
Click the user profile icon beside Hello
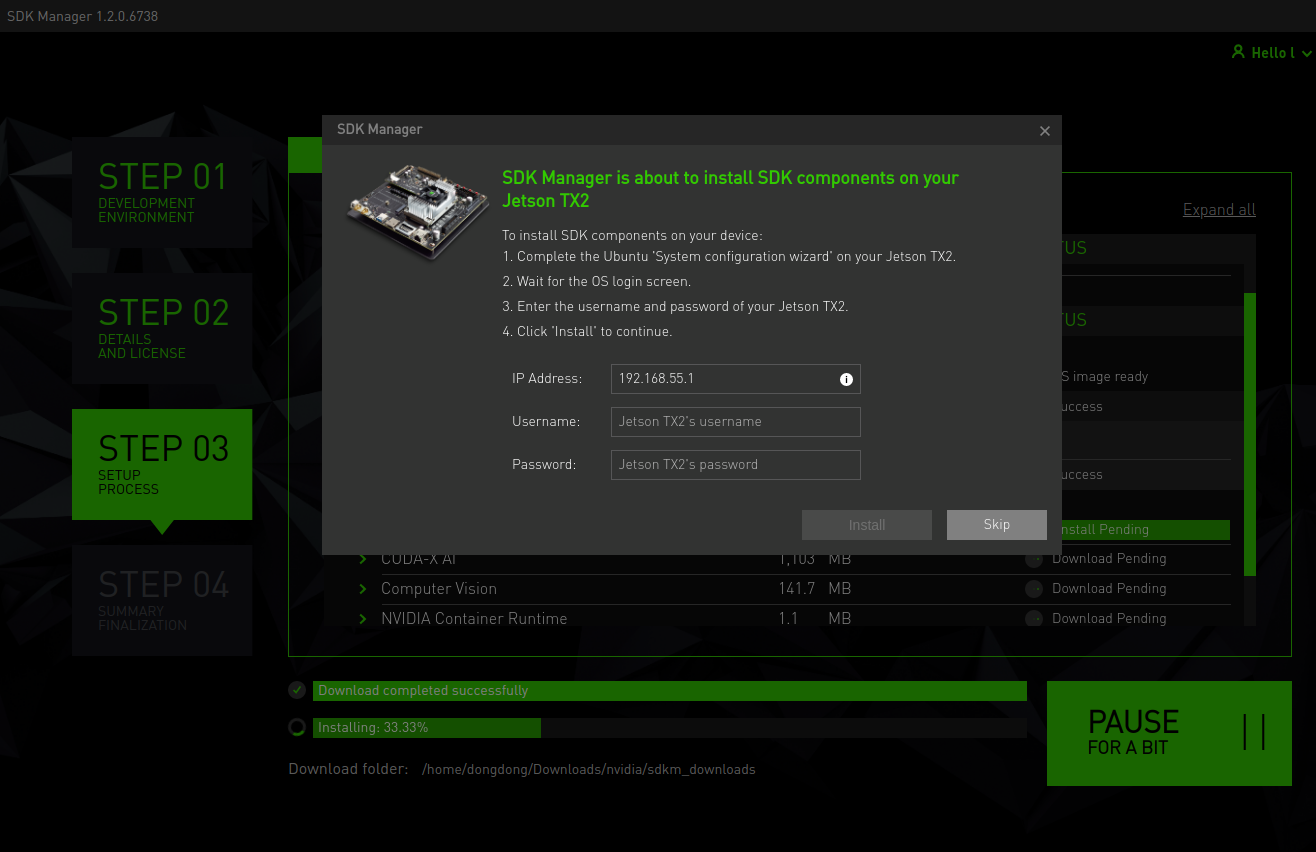pos(1238,52)
